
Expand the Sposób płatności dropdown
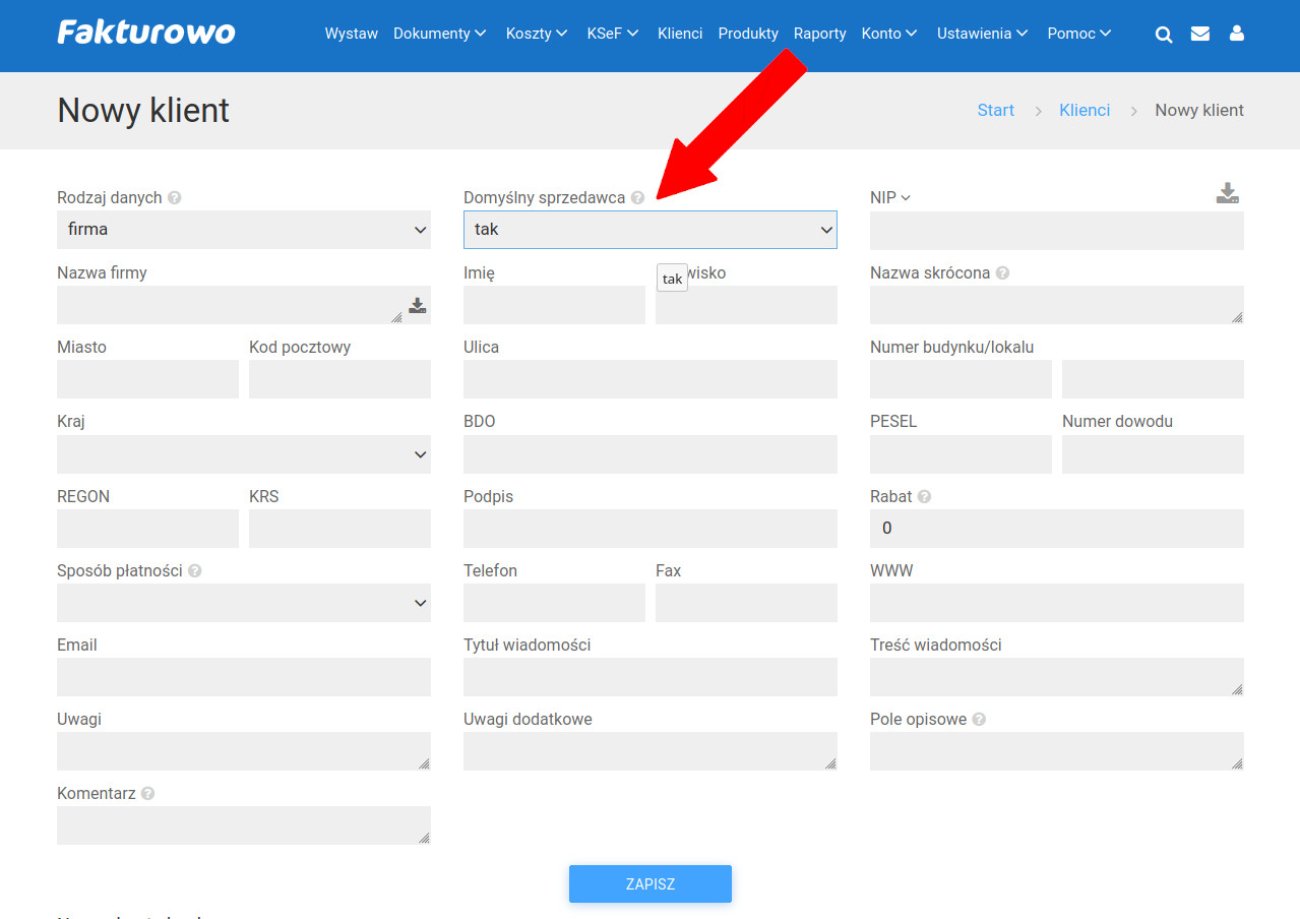click(x=243, y=603)
